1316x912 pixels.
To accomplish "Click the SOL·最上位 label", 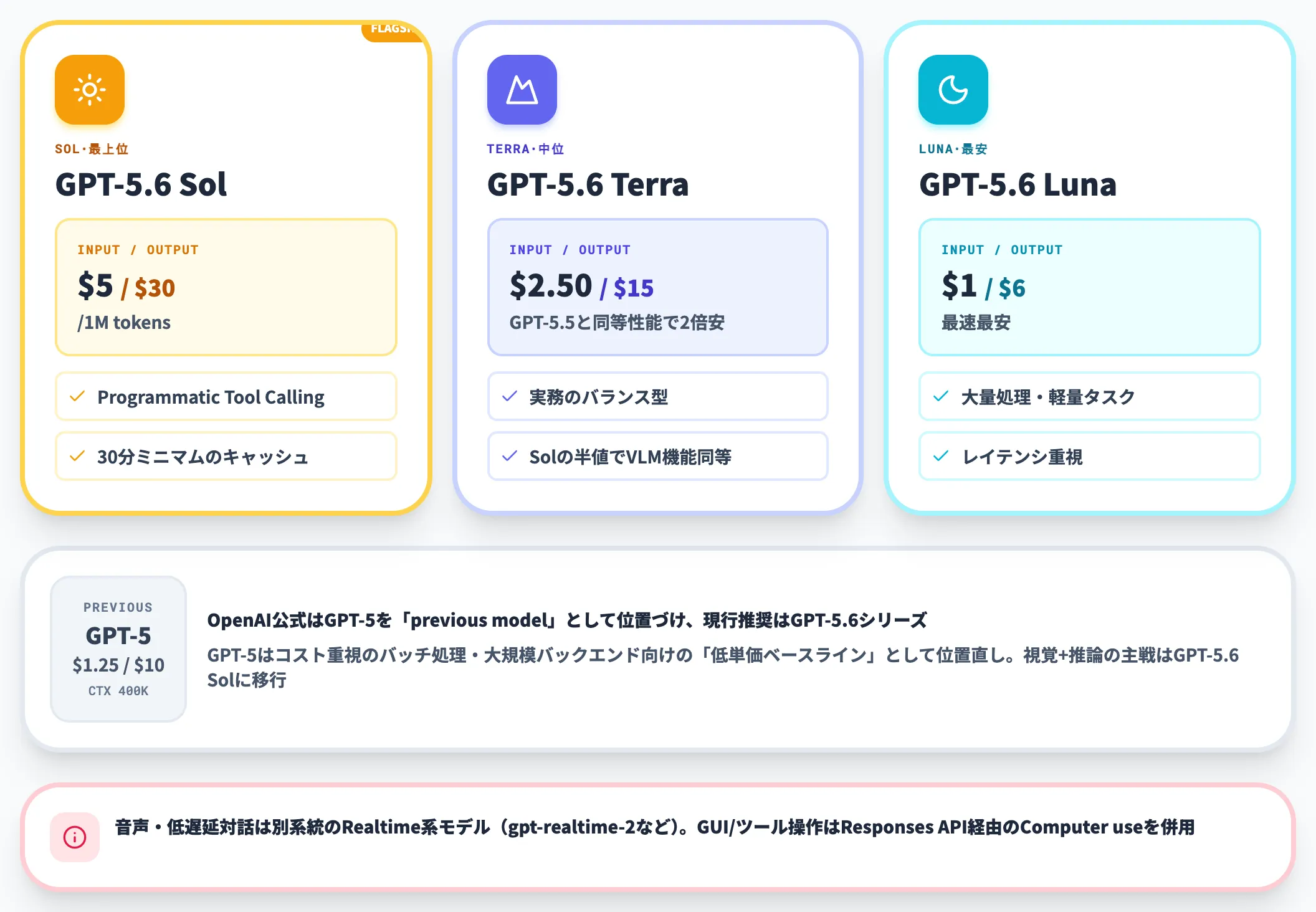I will (92, 149).
